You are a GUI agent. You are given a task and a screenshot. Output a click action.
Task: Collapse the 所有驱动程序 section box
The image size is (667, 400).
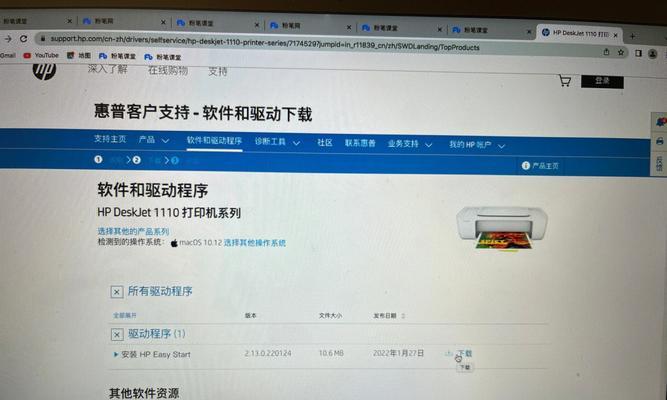117,292
